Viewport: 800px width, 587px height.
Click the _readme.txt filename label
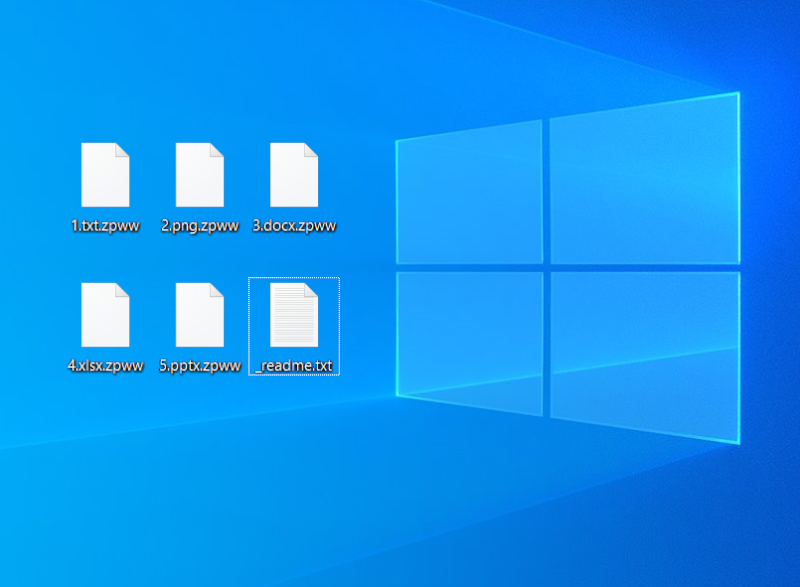pos(294,366)
